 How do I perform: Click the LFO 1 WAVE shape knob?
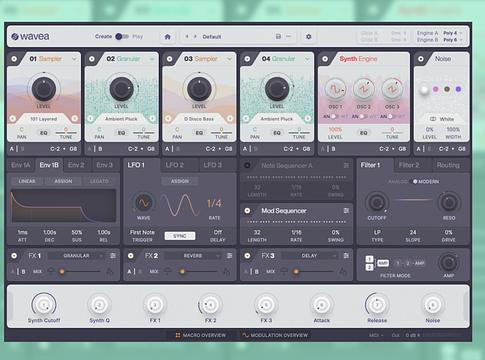point(144,202)
